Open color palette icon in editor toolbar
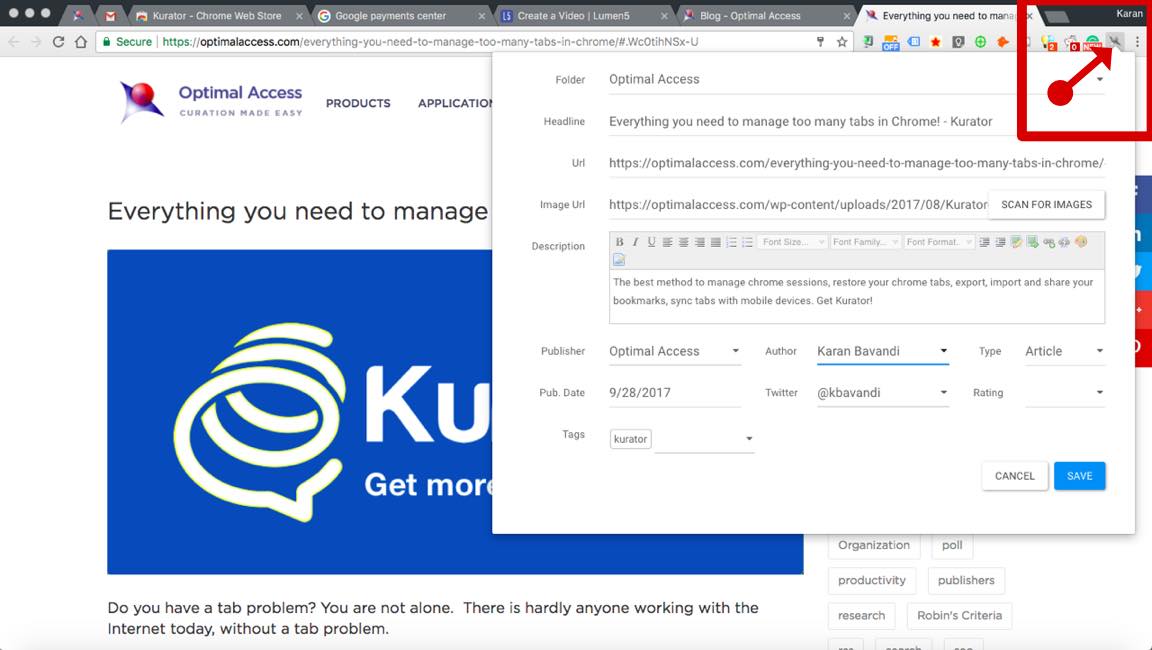Screen dimensions: 1152x650 (1081, 242)
